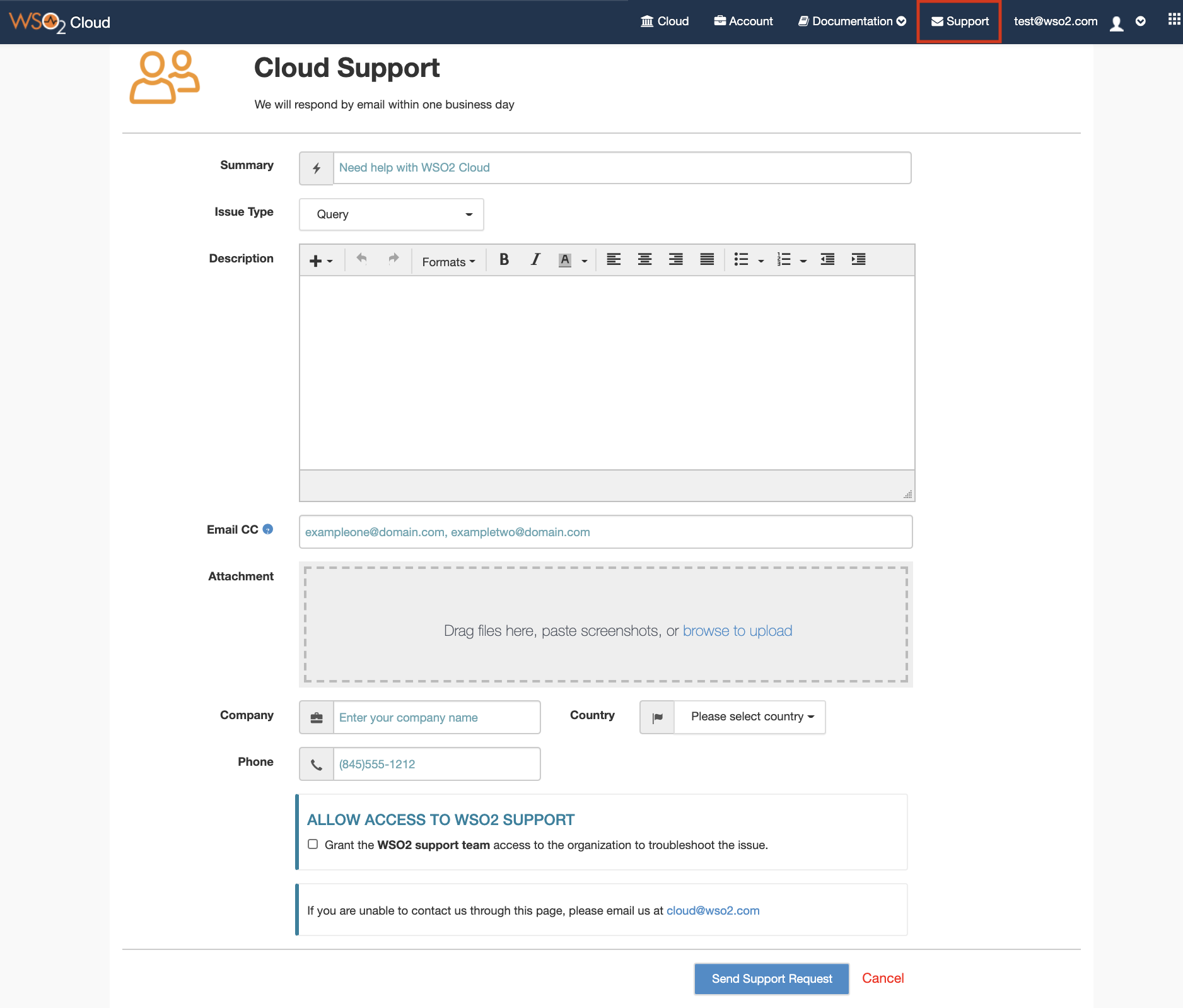1183x1008 pixels.
Task: Apply italic formatting in editor toolbar
Action: click(x=535, y=260)
